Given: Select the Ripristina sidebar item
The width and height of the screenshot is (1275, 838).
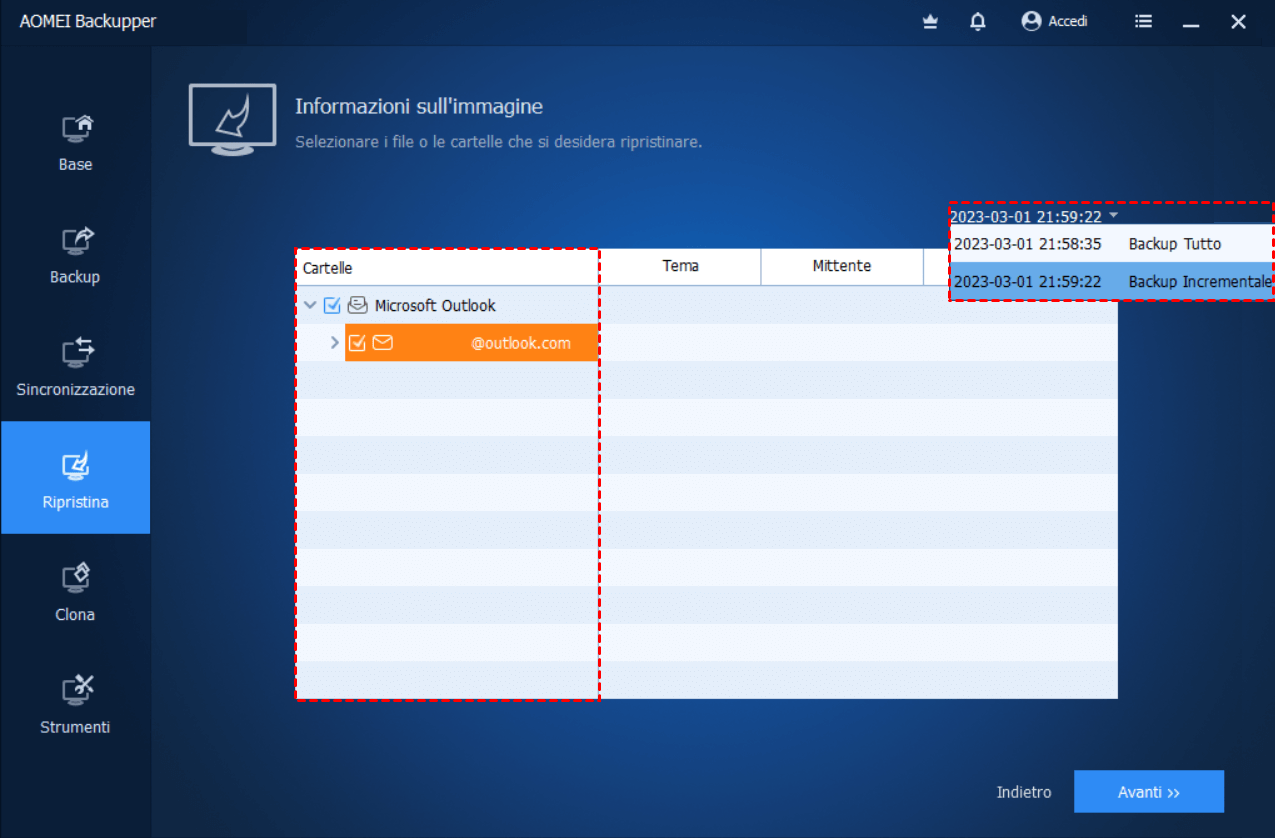Looking at the screenshot, I should click(x=75, y=478).
